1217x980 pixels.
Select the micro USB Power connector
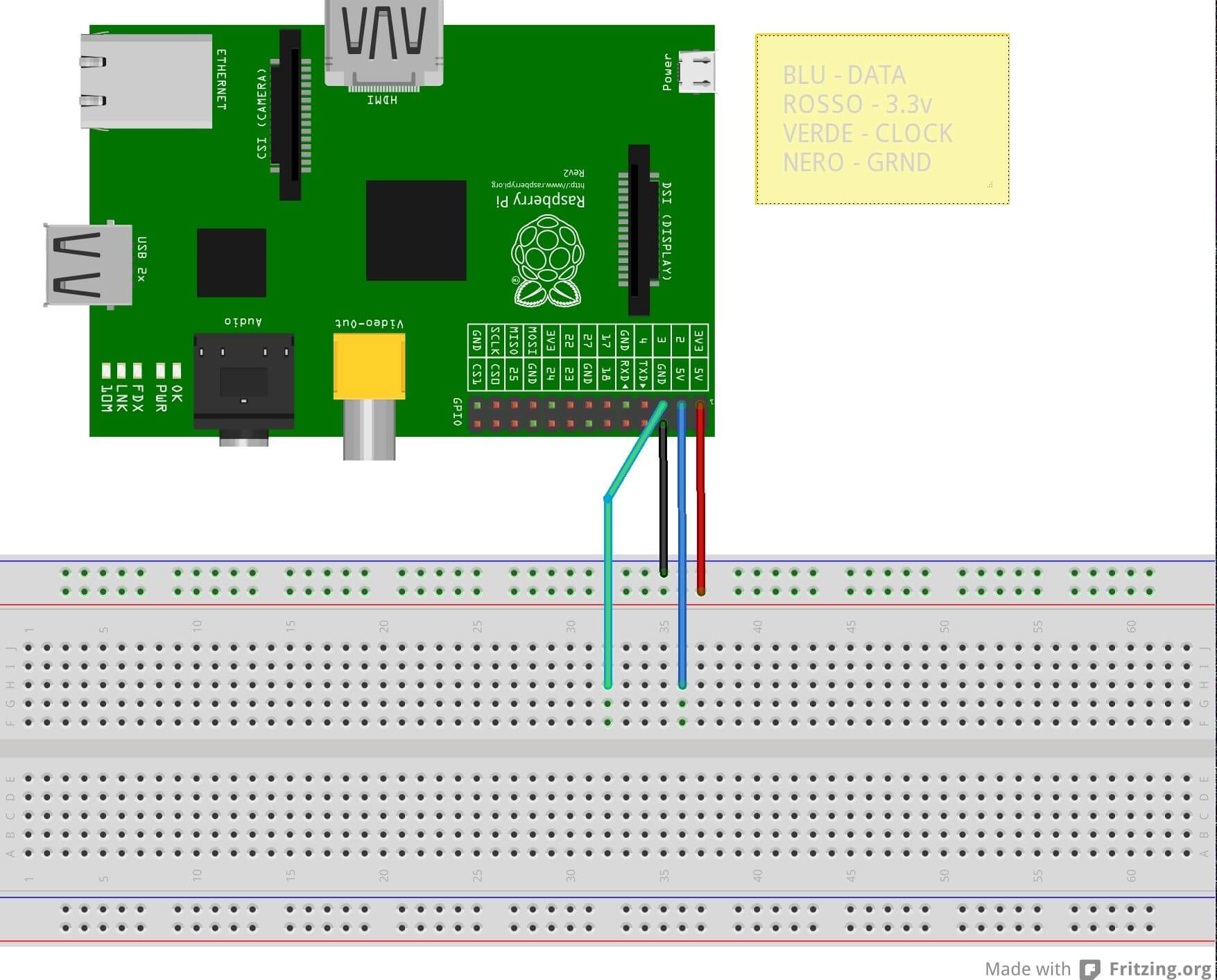(697, 72)
